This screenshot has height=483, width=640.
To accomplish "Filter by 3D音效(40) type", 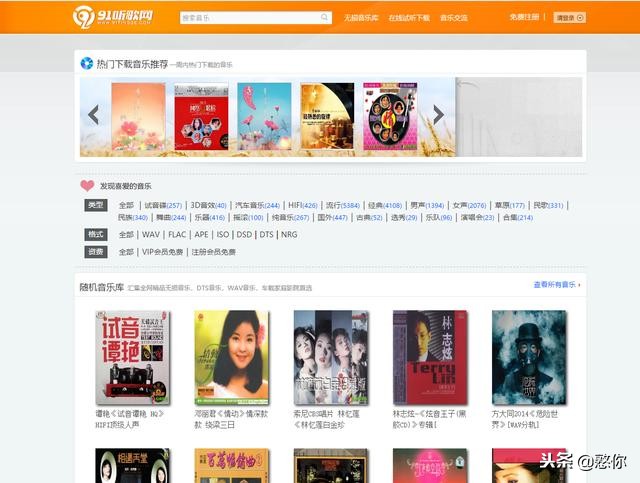I will 208,205.
